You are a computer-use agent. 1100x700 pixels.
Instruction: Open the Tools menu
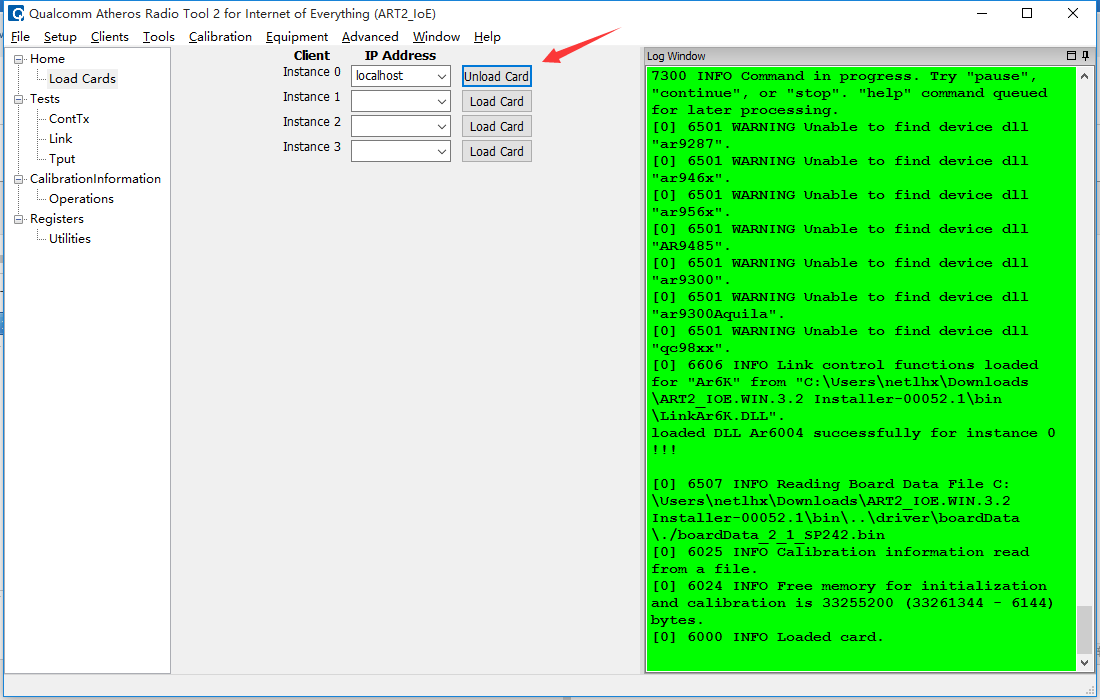(159, 36)
